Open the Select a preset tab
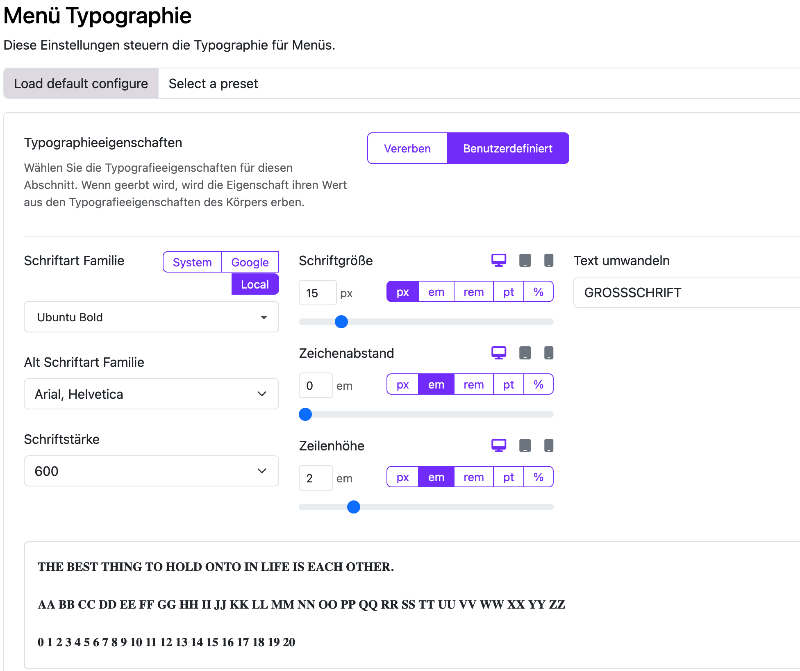This screenshot has height=671, width=800. point(213,84)
